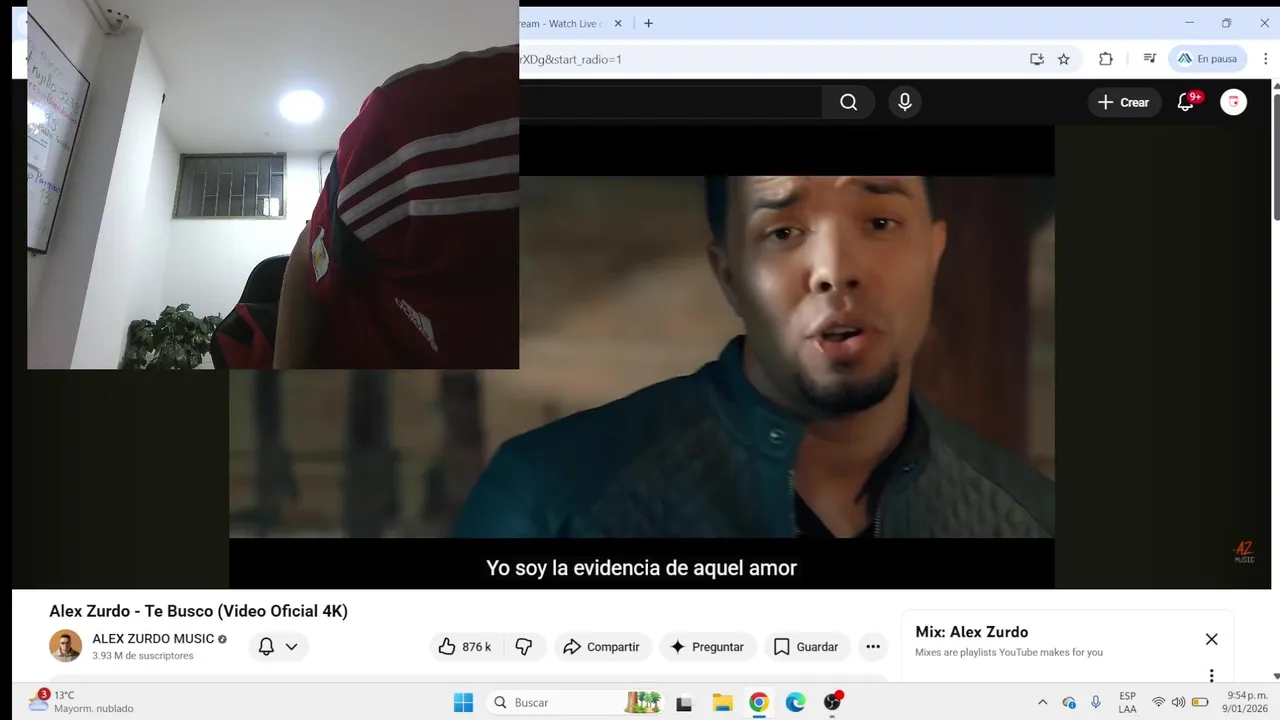
Task: Change ESP LAA input language
Action: point(1127,702)
